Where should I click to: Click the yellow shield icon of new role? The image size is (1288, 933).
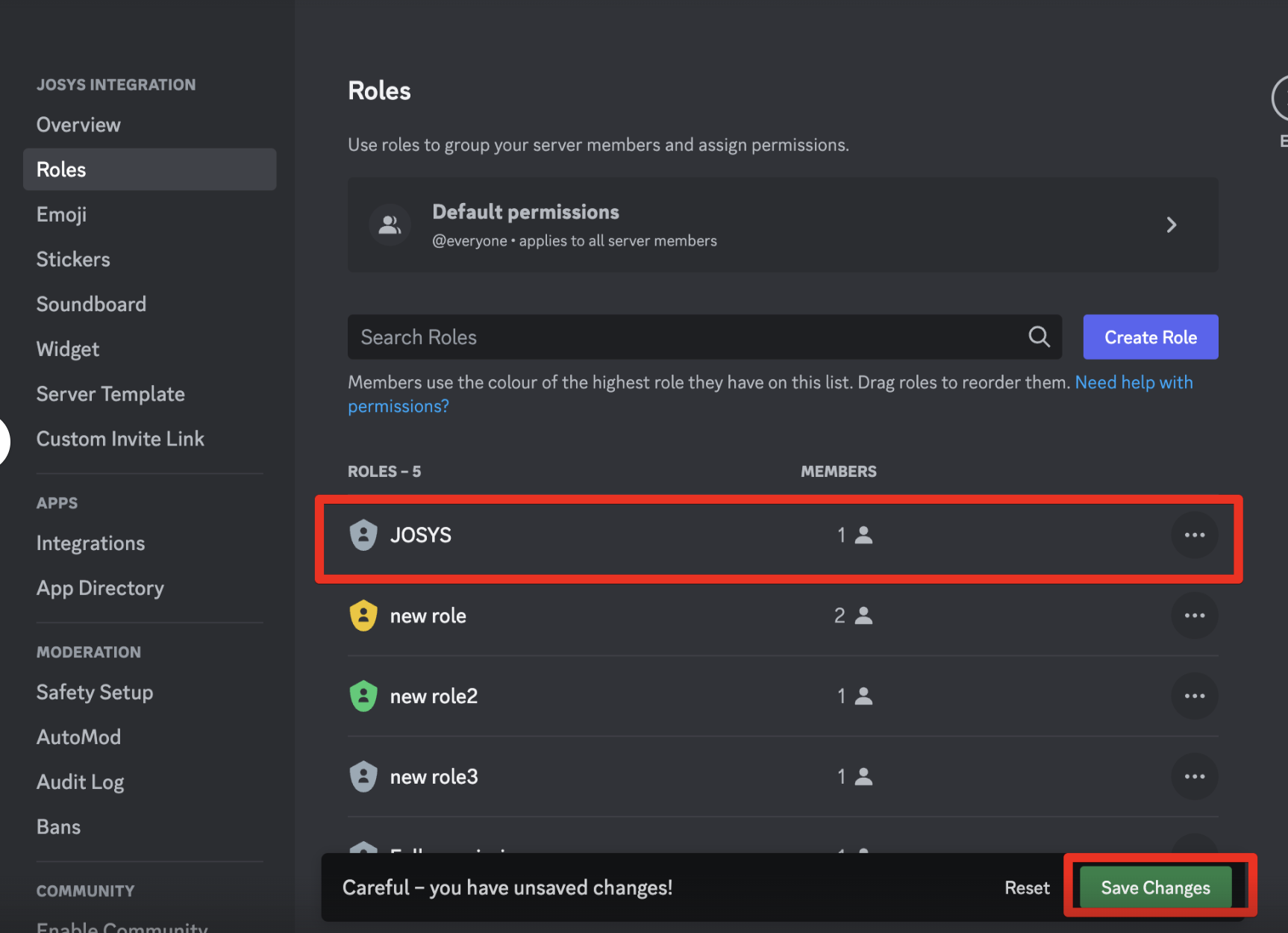click(363, 616)
